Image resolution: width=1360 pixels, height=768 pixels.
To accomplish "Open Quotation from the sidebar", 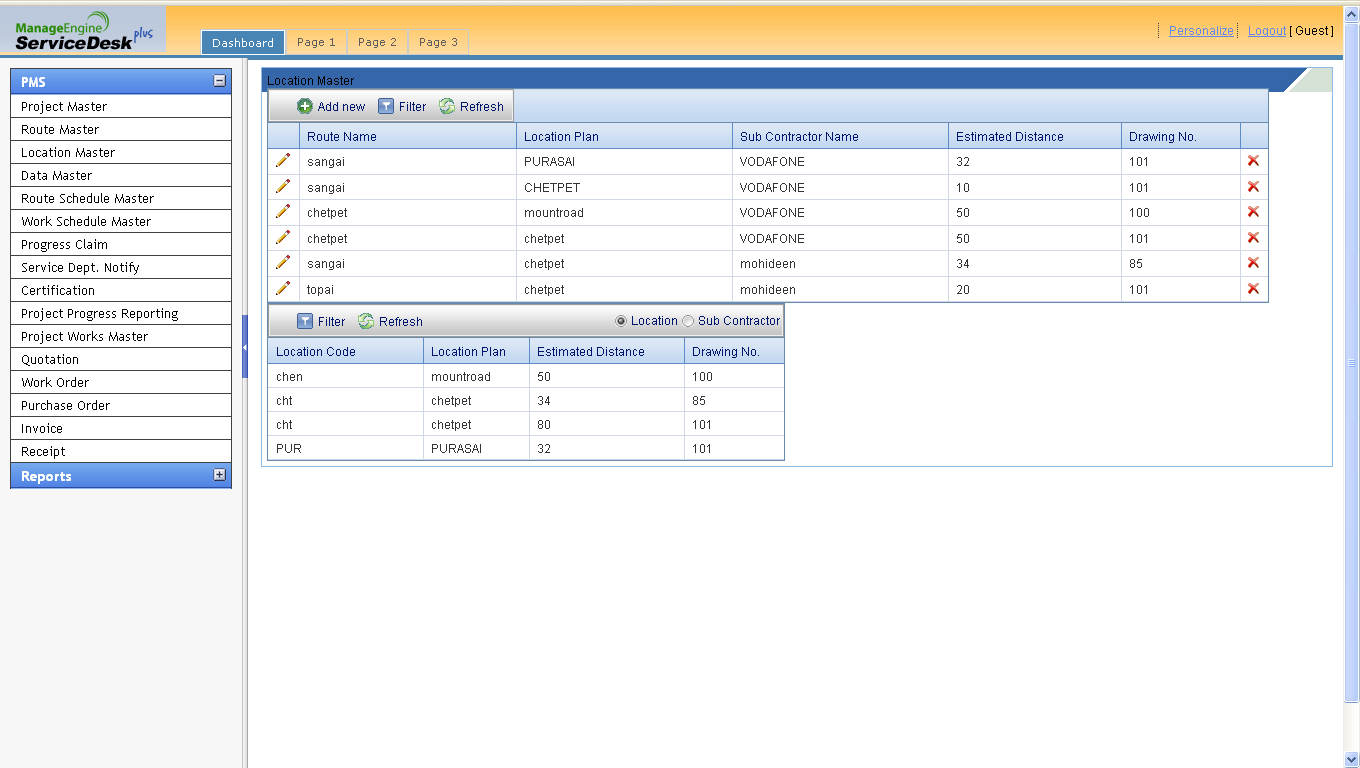I will tap(121, 359).
